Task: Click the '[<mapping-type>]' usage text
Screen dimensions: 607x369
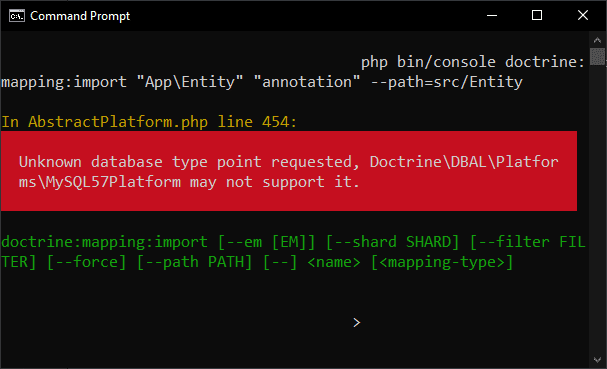Action: click(x=442, y=262)
